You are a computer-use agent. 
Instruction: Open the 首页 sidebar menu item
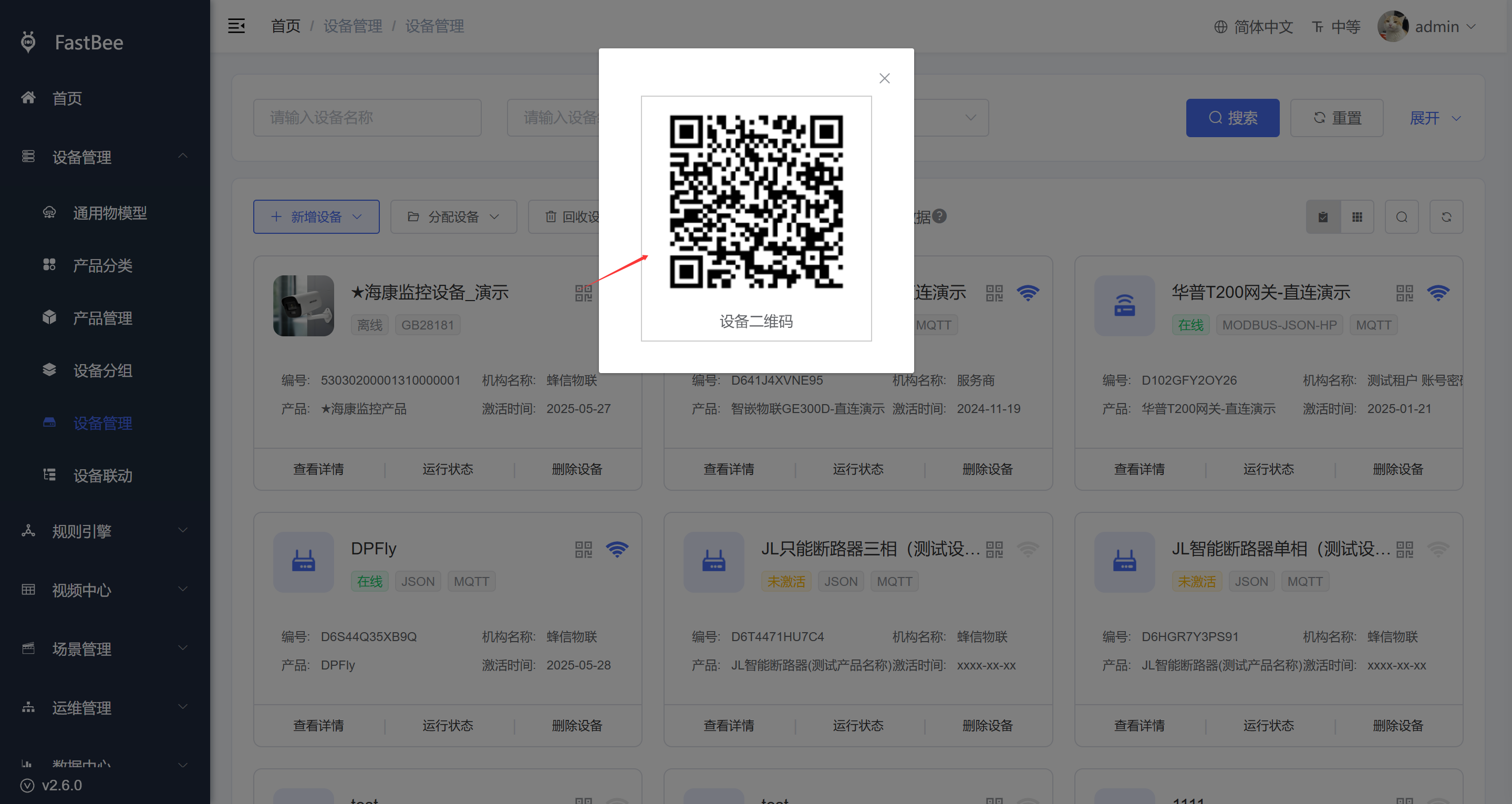tap(105, 98)
